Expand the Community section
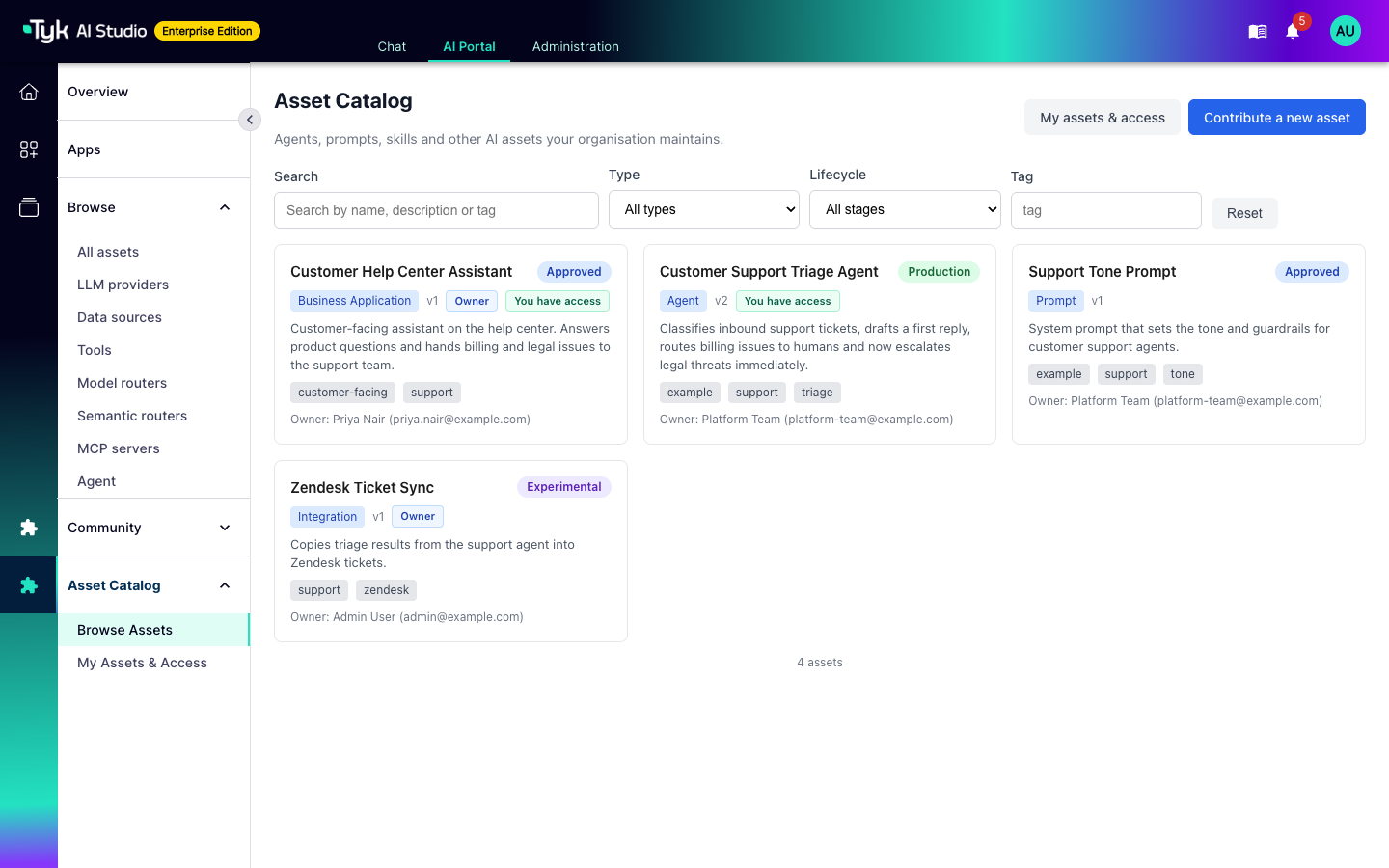 coord(225,528)
